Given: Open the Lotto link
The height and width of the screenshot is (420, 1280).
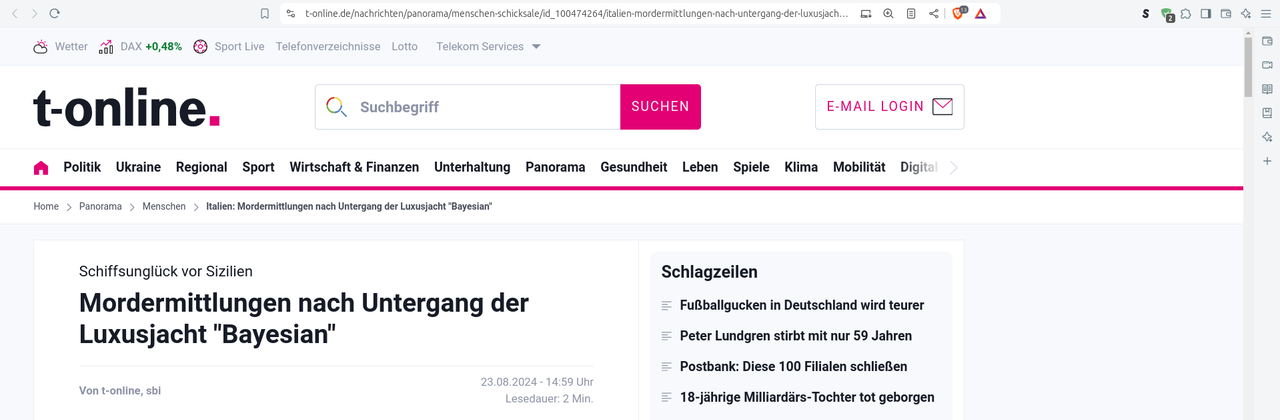Looking at the screenshot, I should pyautogui.click(x=405, y=46).
